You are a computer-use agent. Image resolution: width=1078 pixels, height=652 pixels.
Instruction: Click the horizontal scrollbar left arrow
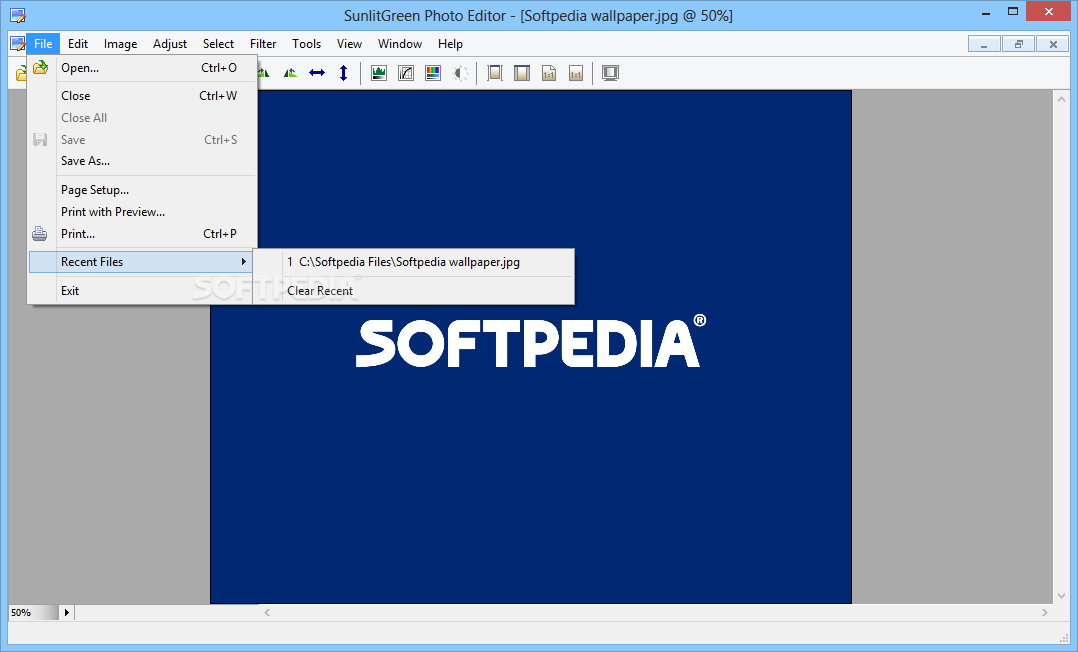[267, 612]
